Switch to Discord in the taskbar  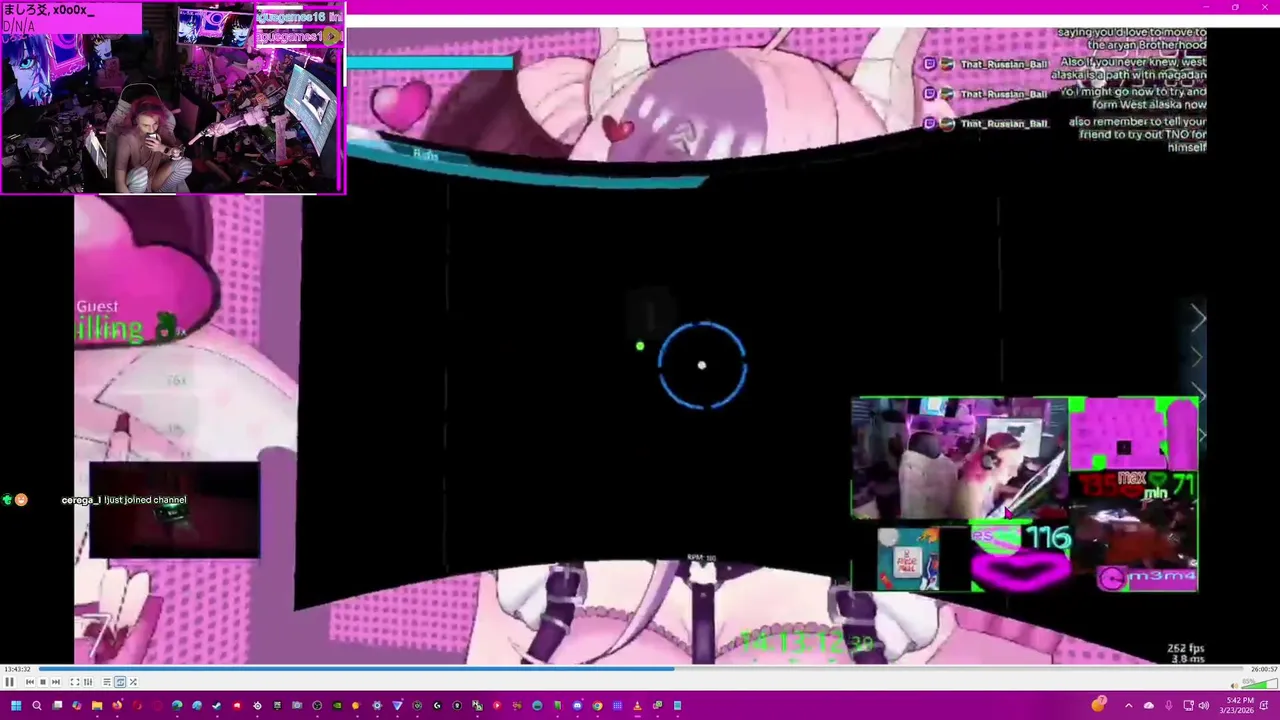[x=577, y=706]
